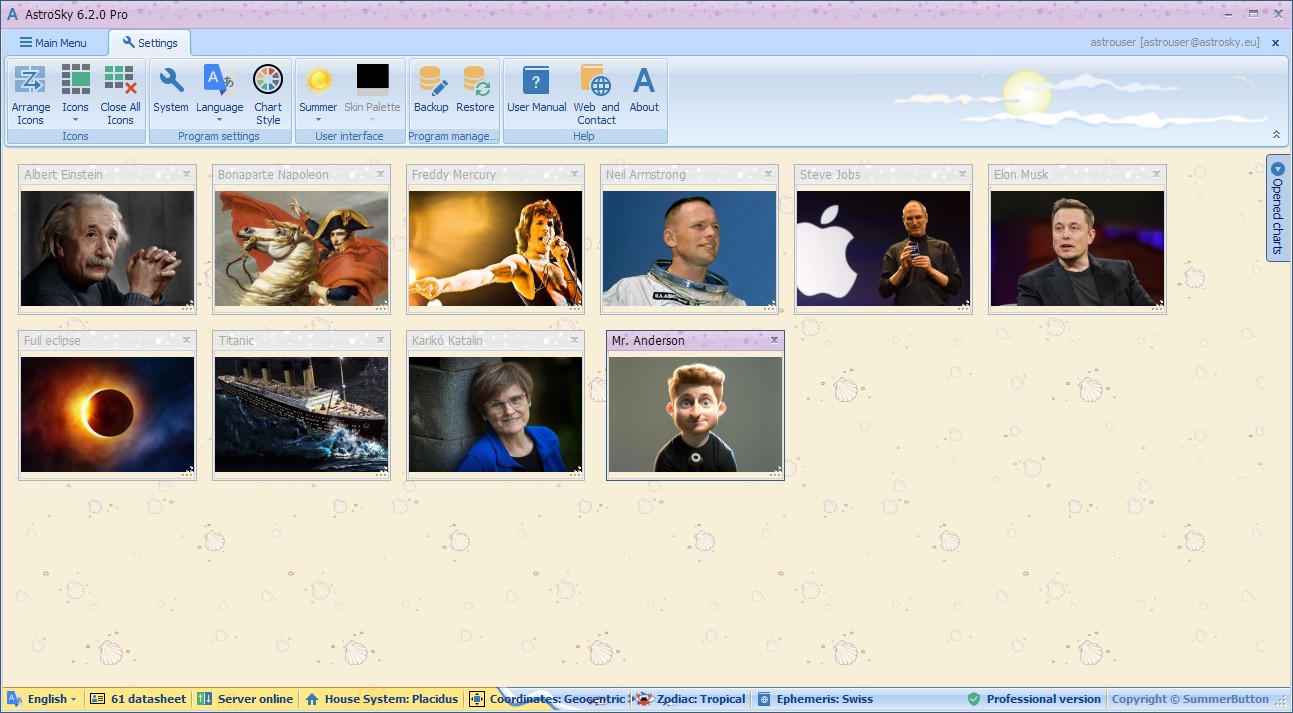Open Albert Einstein chart thumbnail
Screen dimensions: 1293x713
107,248
